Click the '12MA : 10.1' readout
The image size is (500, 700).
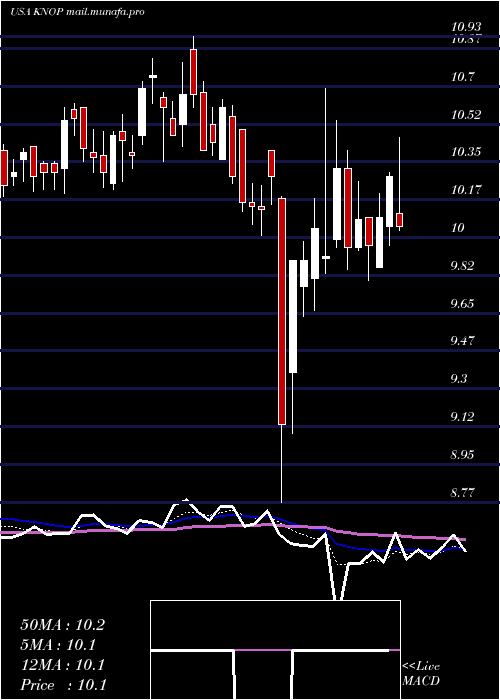[63, 665]
